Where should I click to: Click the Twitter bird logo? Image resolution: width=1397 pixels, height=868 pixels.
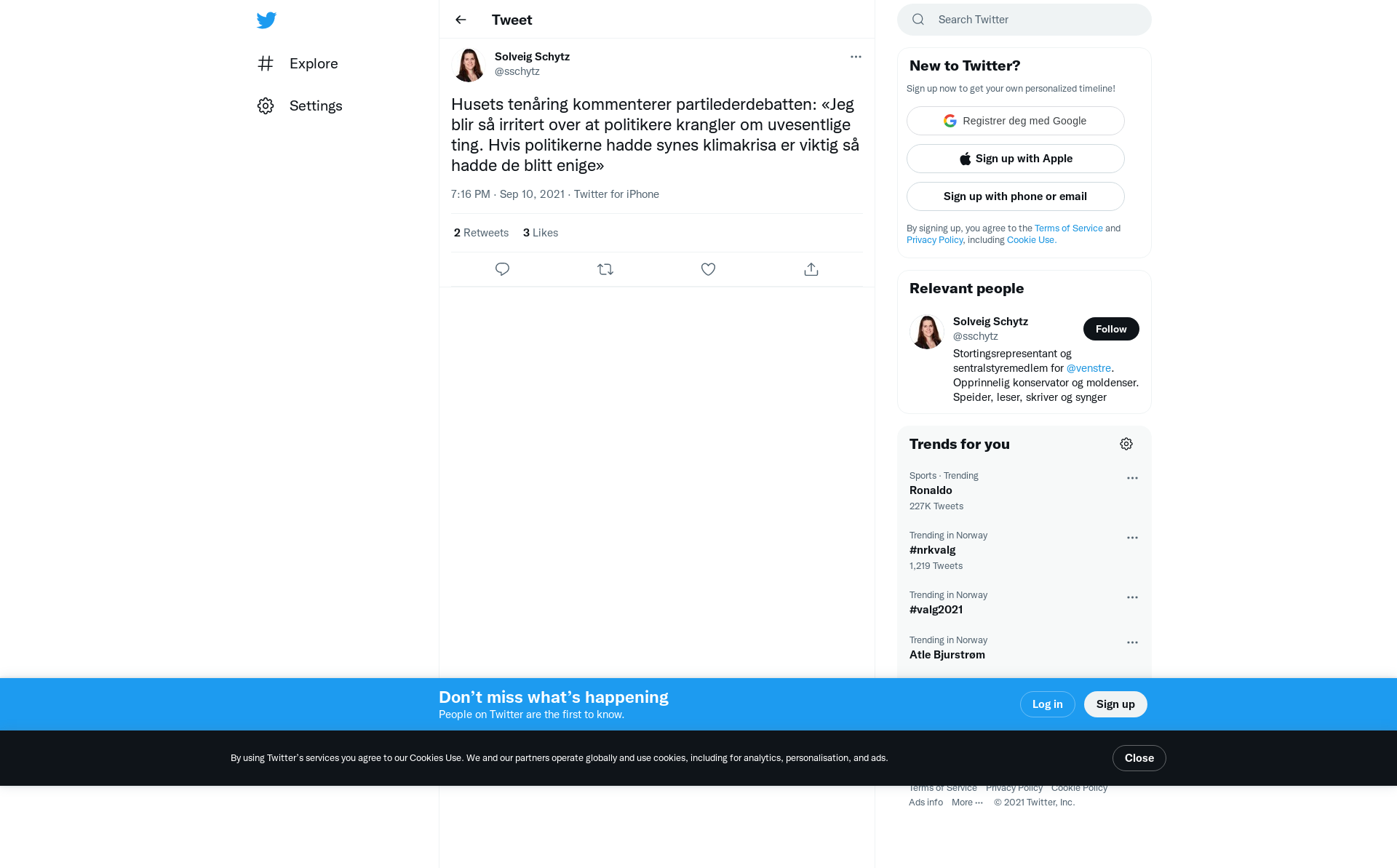(x=266, y=20)
